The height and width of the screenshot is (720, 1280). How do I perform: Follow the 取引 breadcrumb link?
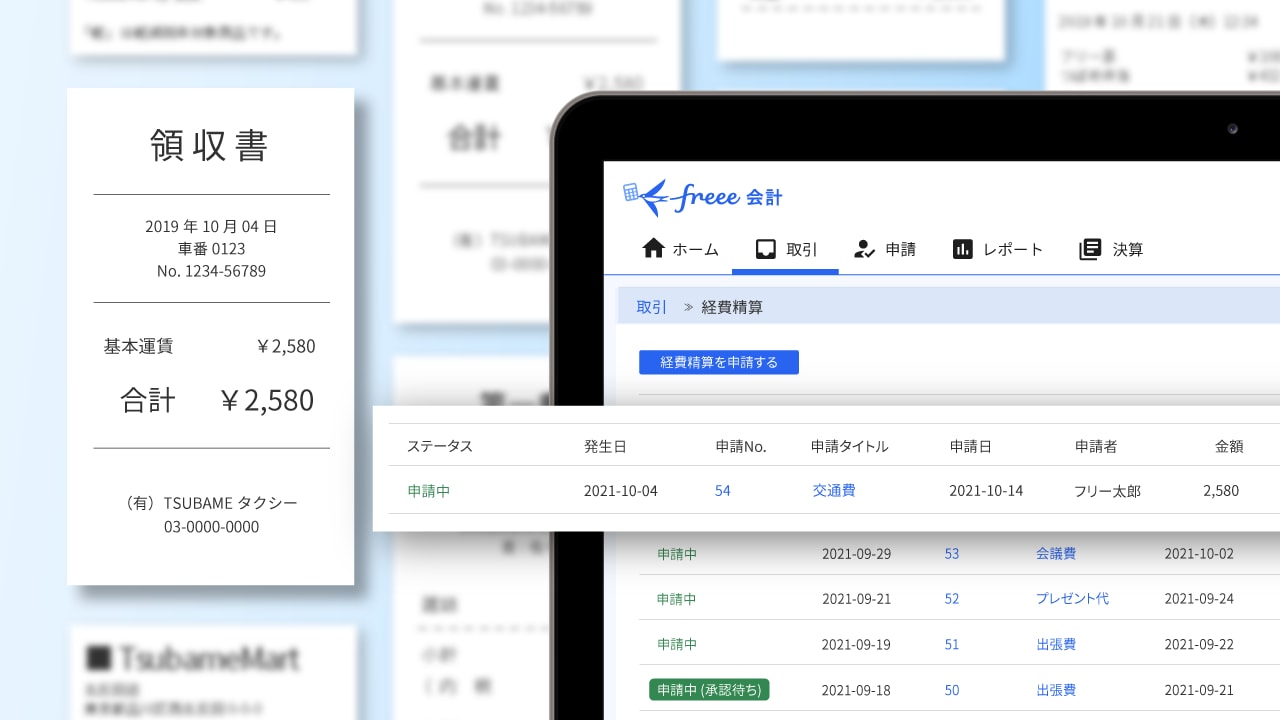pyautogui.click(x=651, y=306)
